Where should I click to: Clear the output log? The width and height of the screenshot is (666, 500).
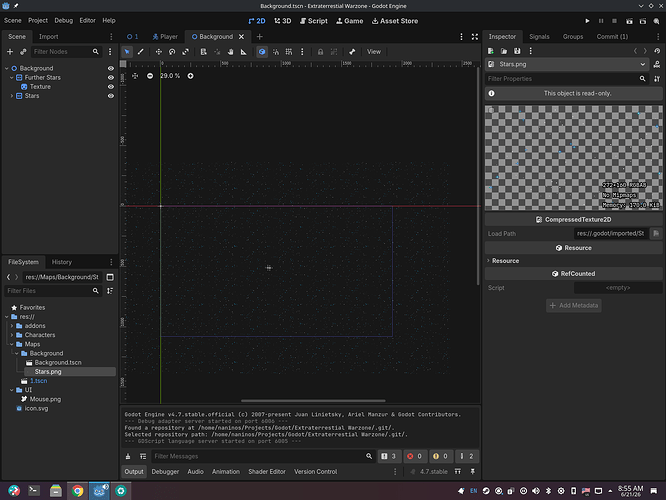coord(128,456)
